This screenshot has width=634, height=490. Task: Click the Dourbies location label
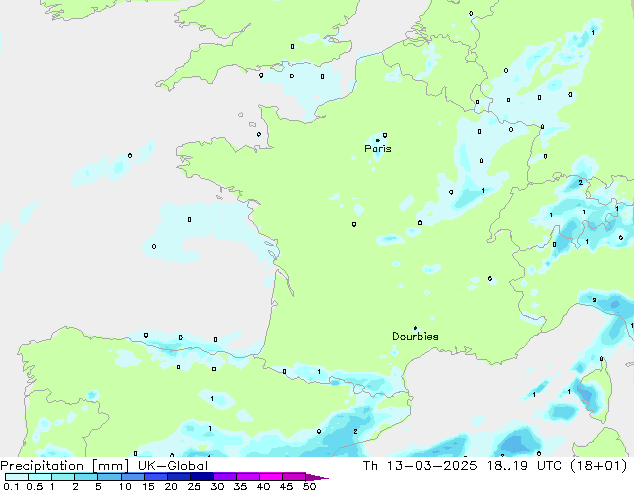tap(415, 336)
